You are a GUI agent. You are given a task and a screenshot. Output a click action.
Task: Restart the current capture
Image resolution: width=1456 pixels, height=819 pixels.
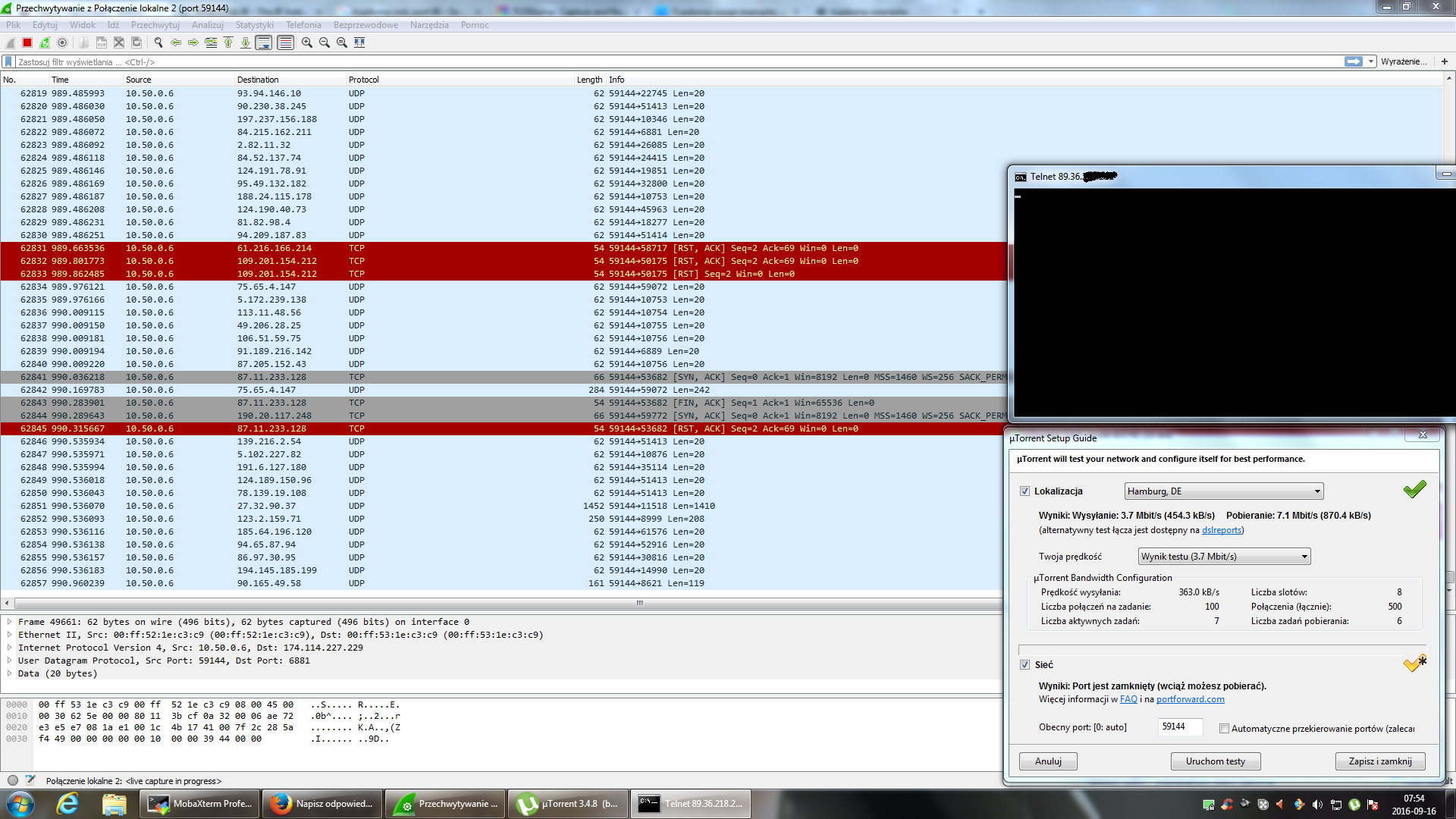[x=45, y=42]
